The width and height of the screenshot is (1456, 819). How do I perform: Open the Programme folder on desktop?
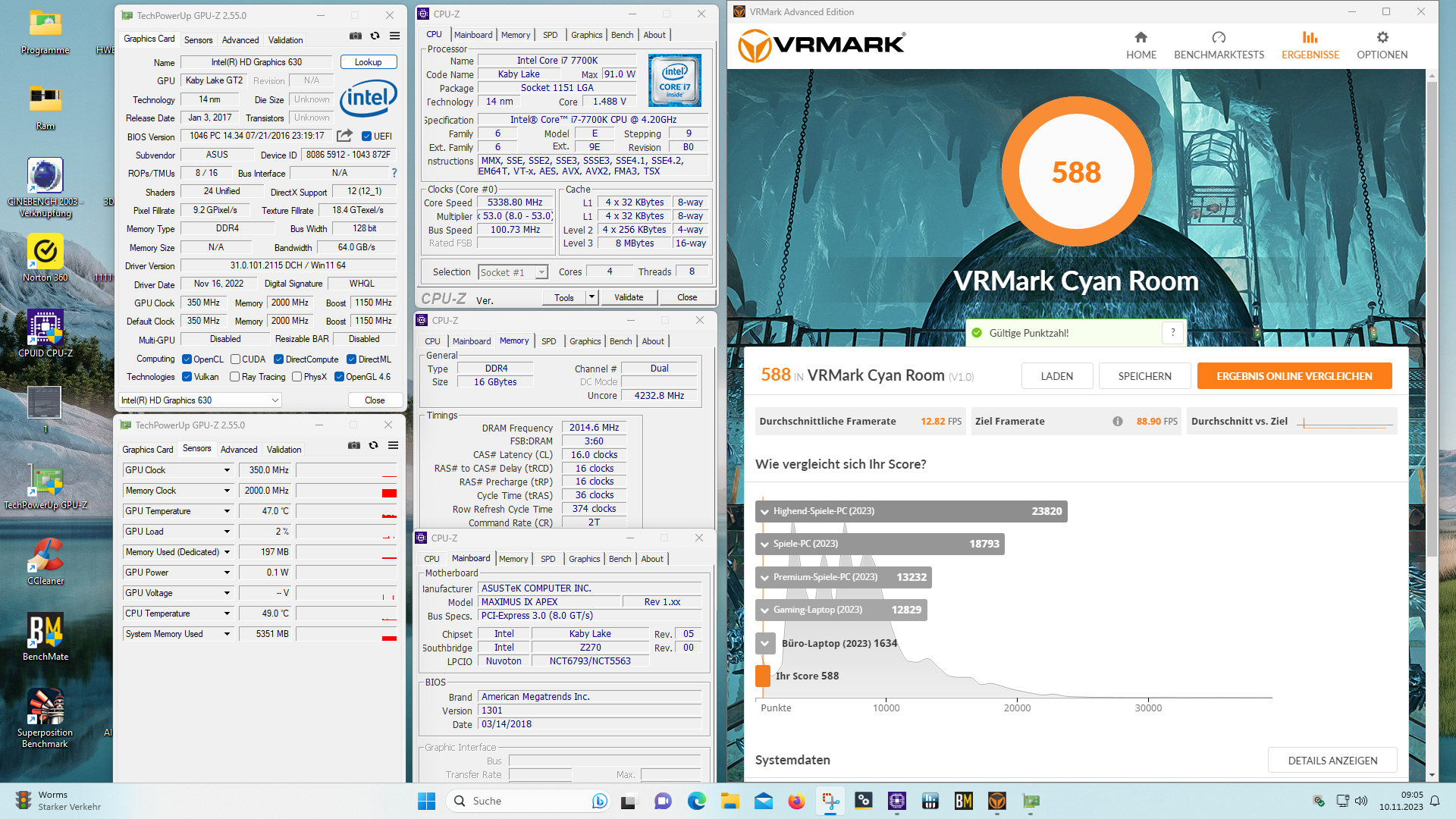point(45,32)
